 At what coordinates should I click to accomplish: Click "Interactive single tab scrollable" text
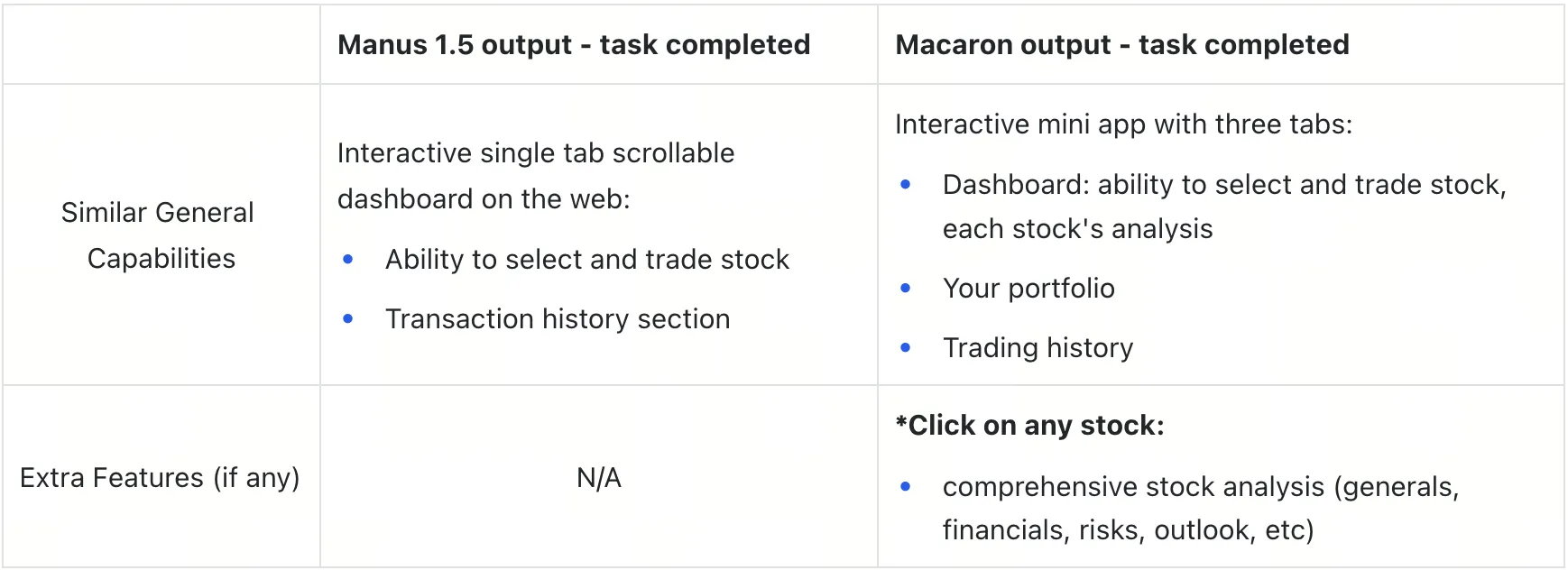536,153
